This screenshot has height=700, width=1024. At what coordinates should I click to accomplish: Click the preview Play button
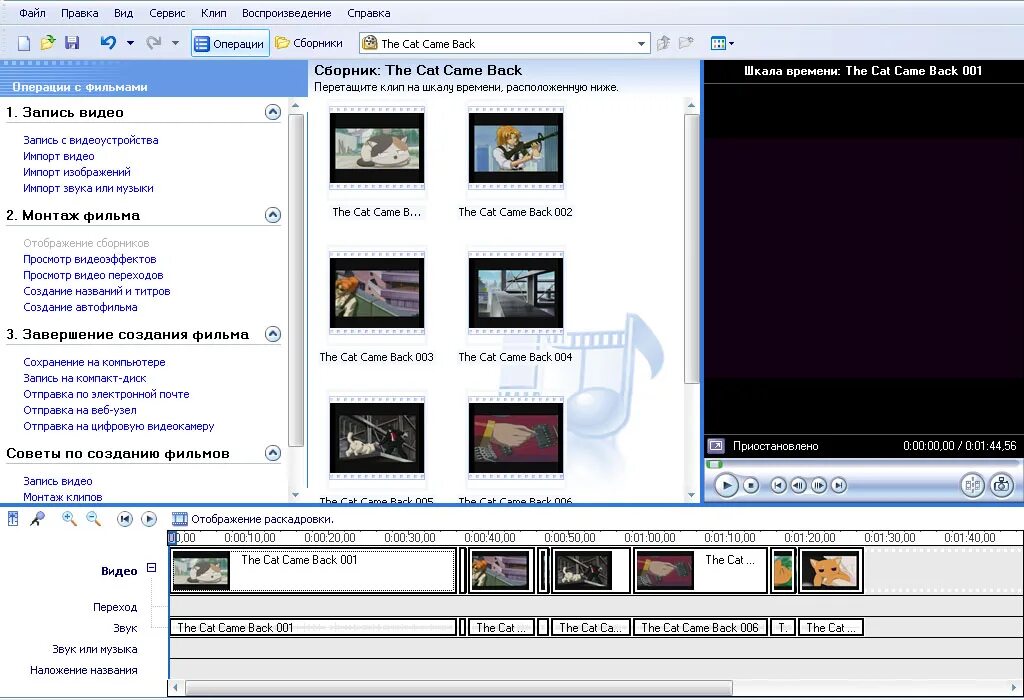coord(726,485)
